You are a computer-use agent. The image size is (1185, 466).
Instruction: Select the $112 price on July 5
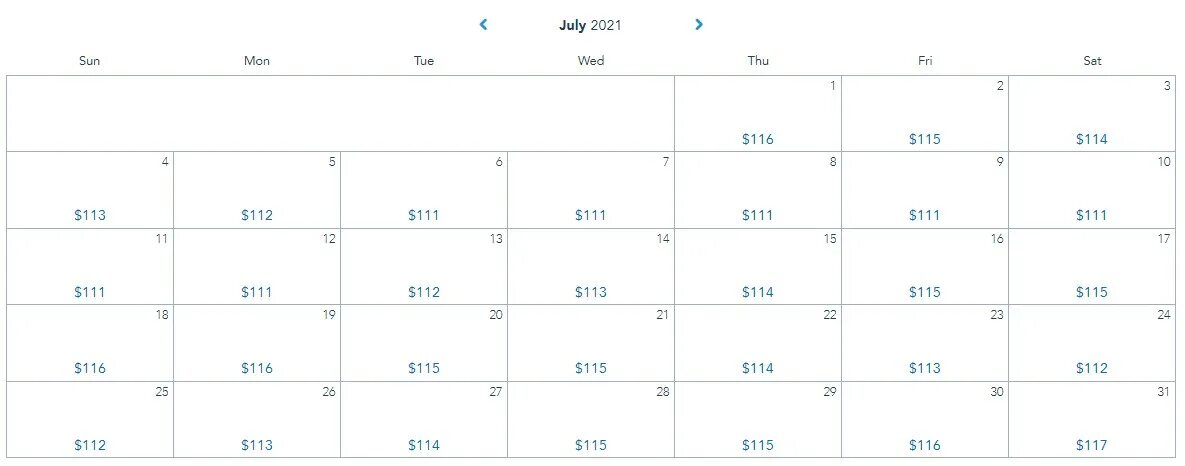257,215
